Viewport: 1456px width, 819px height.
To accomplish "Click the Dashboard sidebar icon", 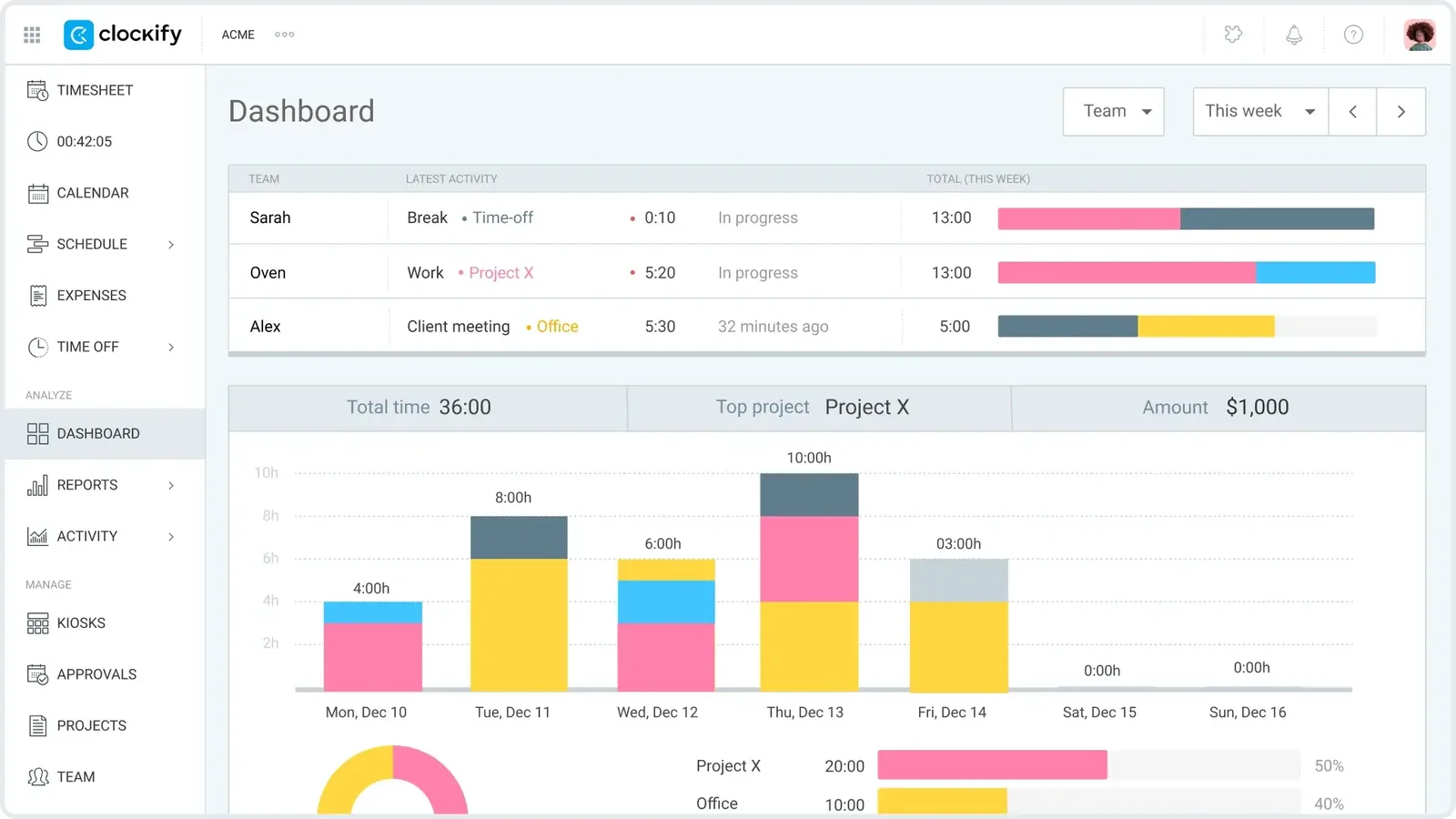I will click(x=37, y=434).
